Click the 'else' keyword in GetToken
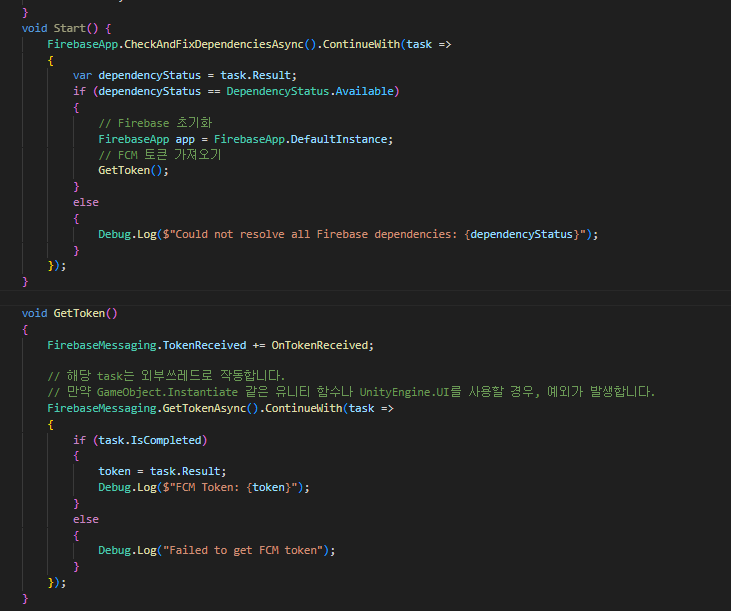Image resolution: width=731 pixels, height=611 pixels. tap(86, 519)
